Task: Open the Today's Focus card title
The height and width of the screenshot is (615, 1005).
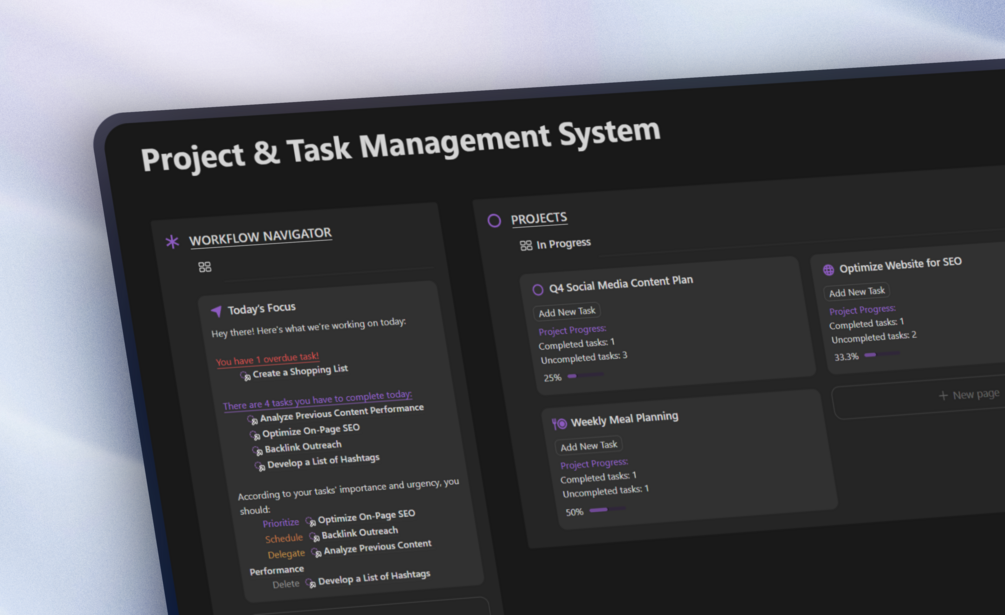Action: point(262,309)
